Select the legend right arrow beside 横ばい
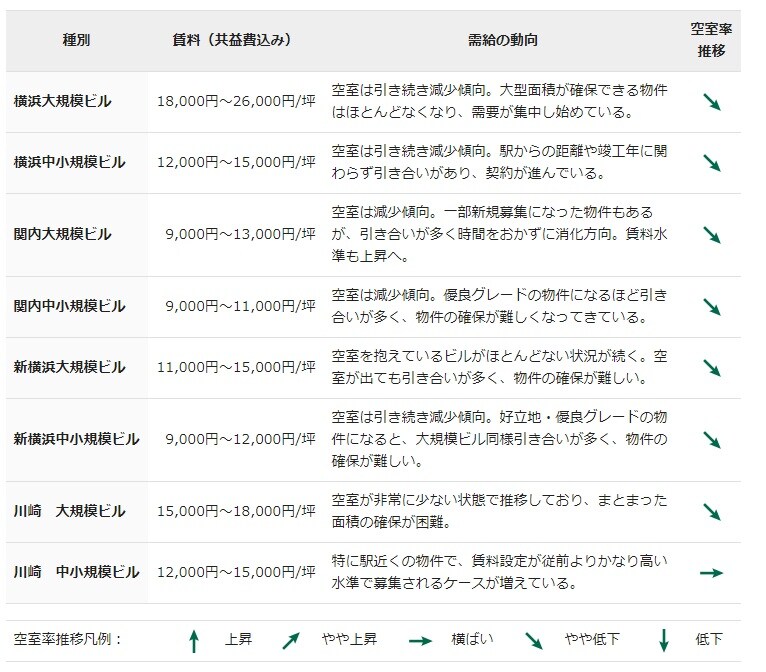766x672 pixels. click(420, 641)
